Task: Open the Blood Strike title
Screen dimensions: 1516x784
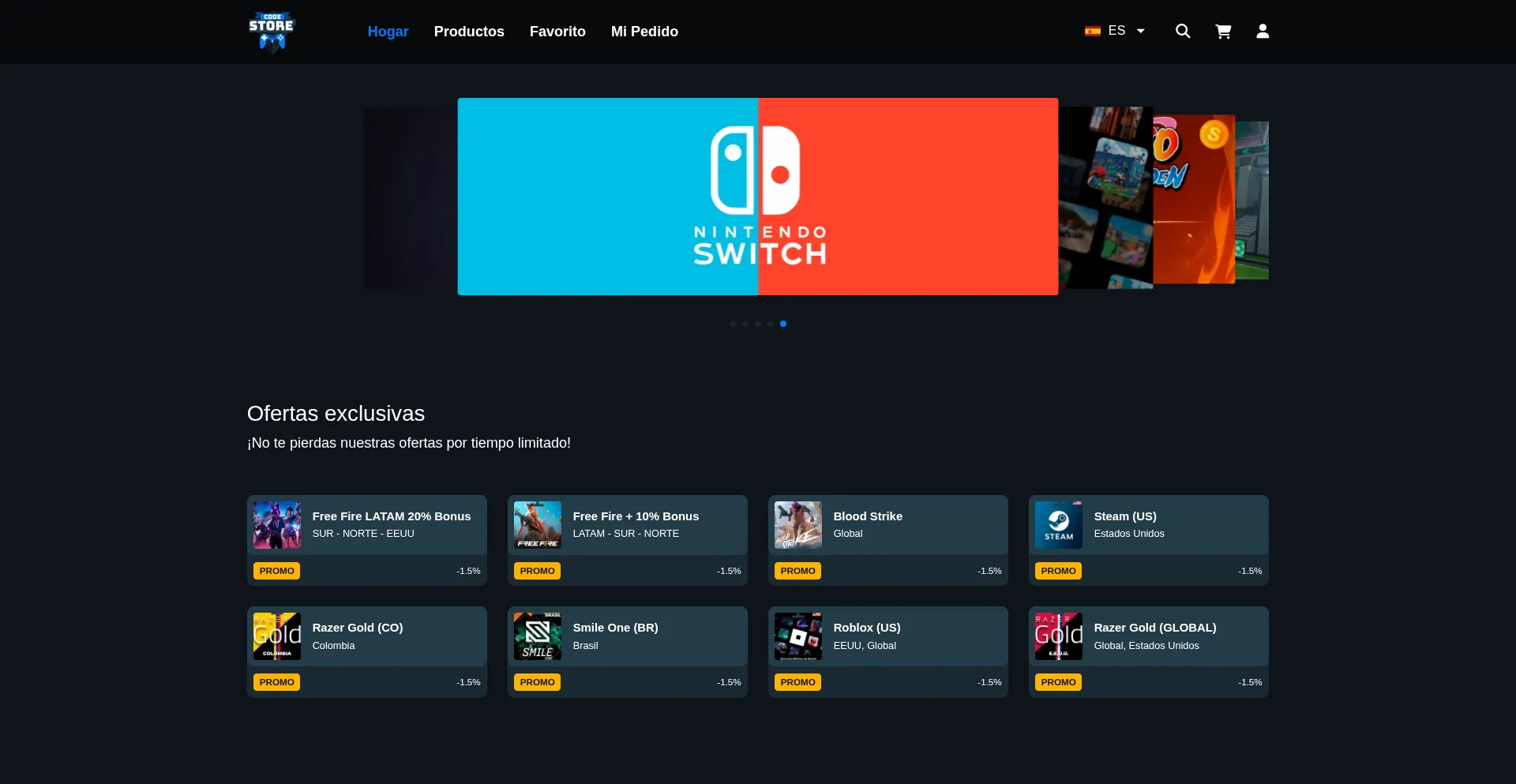Action: [x=868, y=516]
